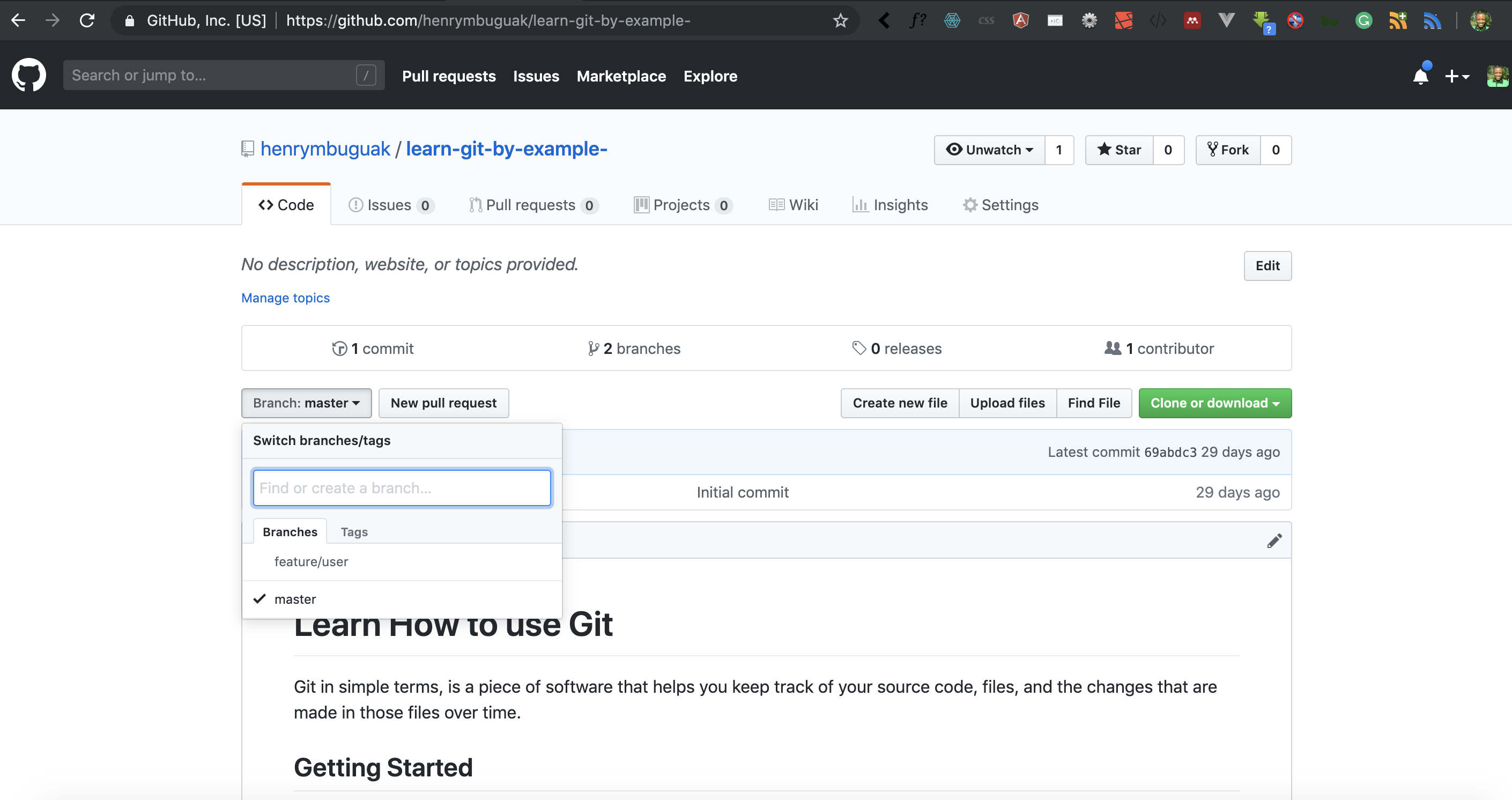Viewport: 1512px width, 800px height.
Task: Open the Grammarly extension icon
Action: [x=1363, y=20]
